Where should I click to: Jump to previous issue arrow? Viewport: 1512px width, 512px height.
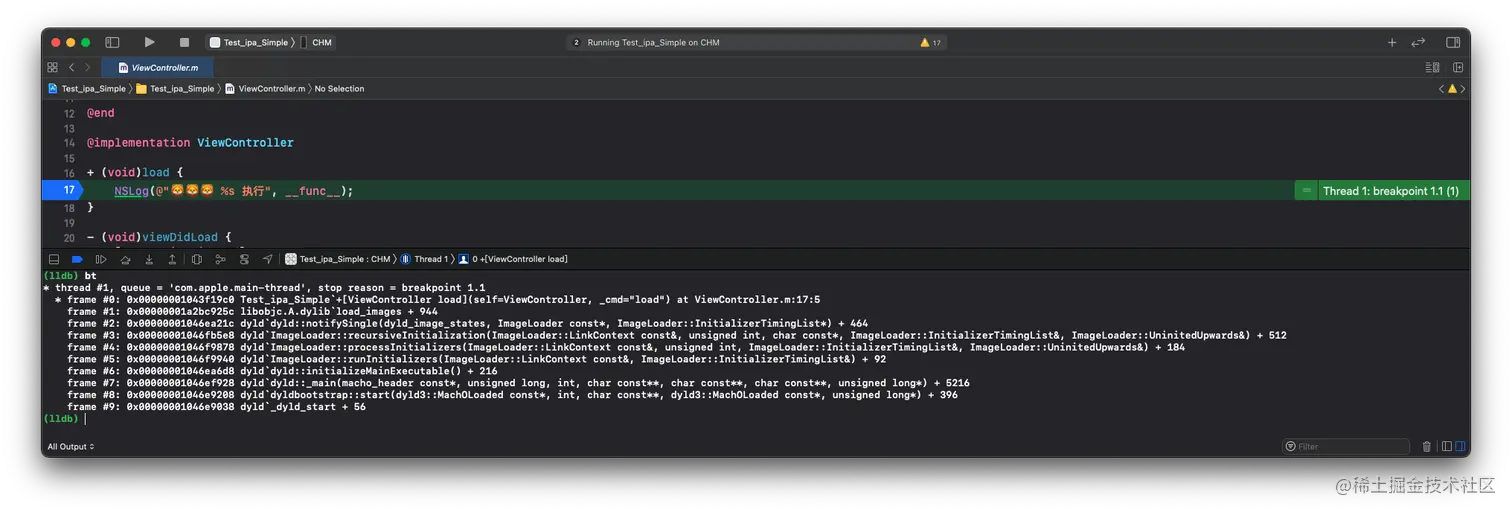coord(1441,89)
